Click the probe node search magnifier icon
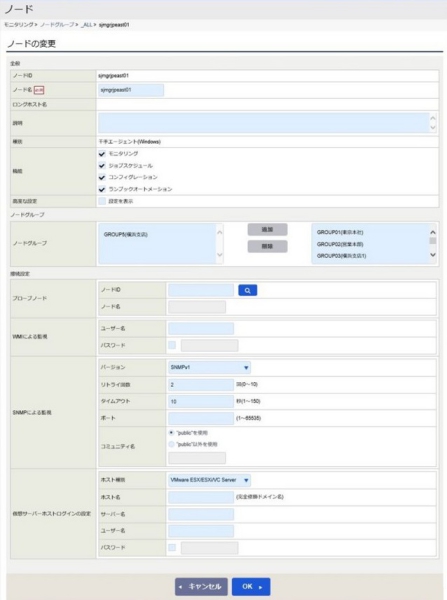This screenshot has height=600, width=447. click(248, 290)
